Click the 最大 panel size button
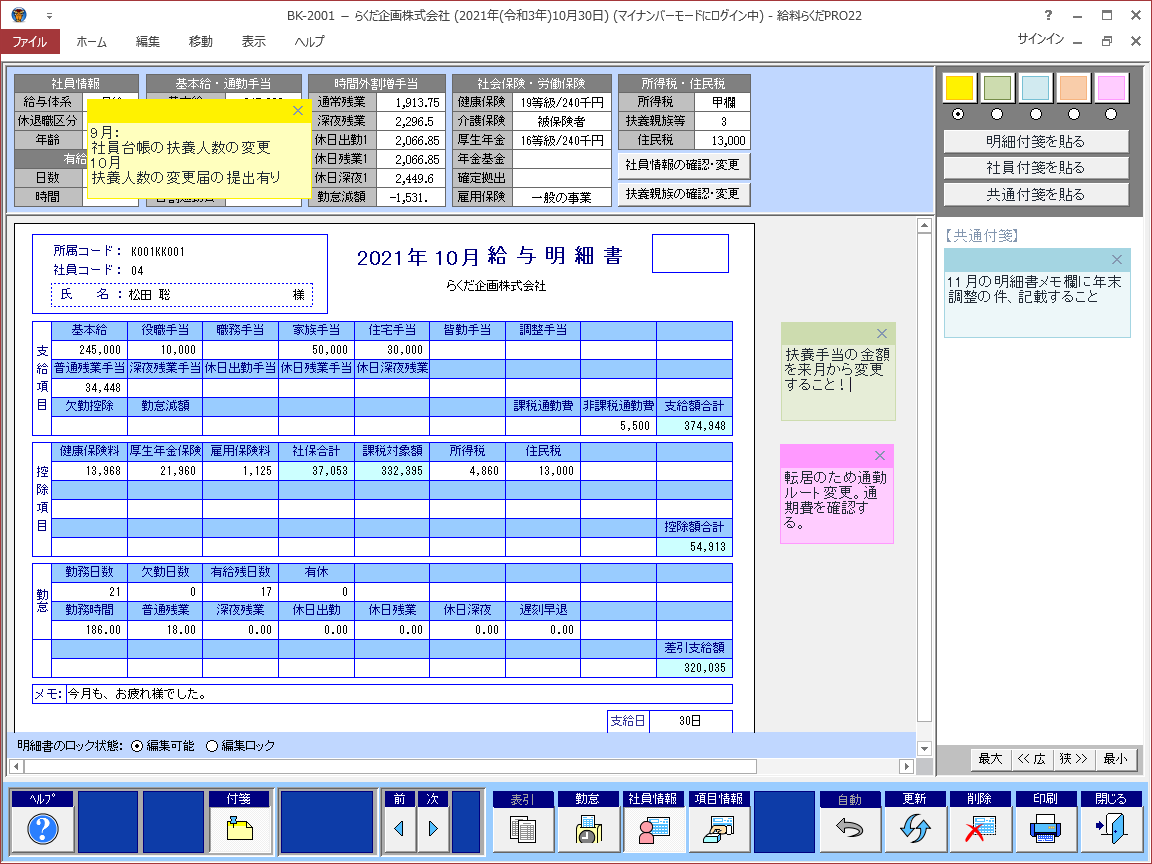Viewport: 1152px width, 864px height. (x=990, y=759)
